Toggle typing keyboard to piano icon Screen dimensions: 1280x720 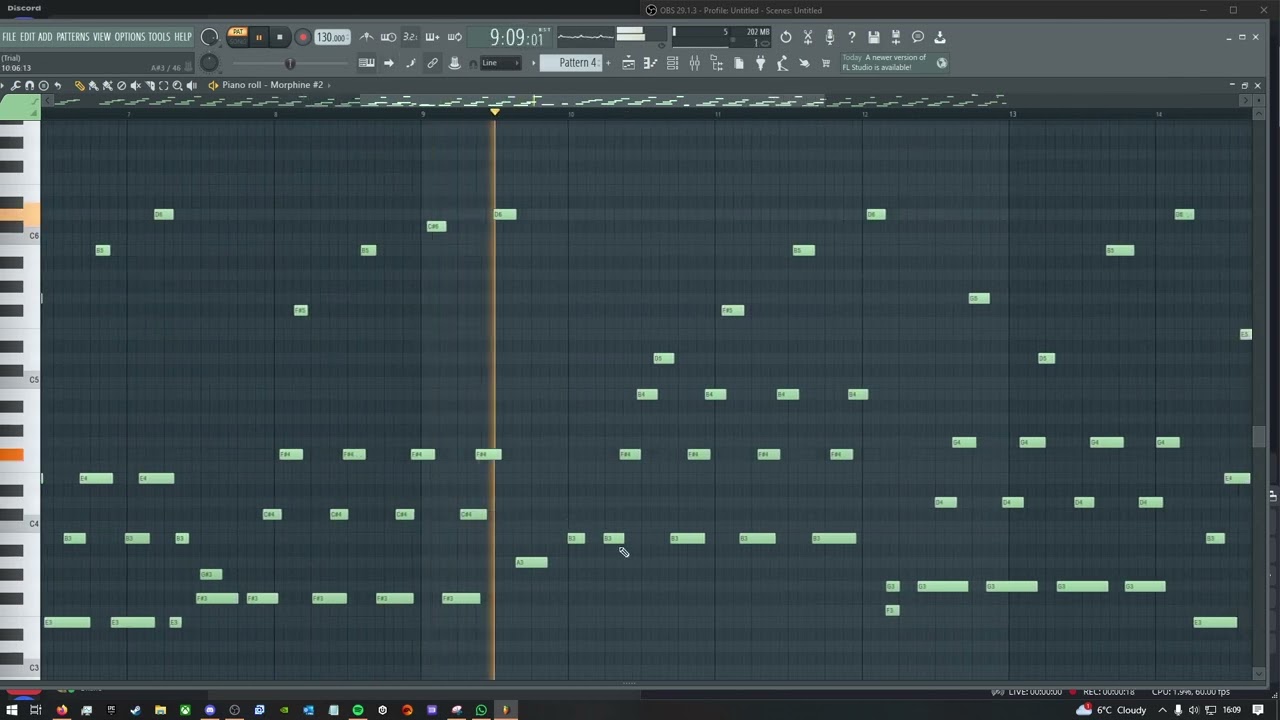point(367,63)
